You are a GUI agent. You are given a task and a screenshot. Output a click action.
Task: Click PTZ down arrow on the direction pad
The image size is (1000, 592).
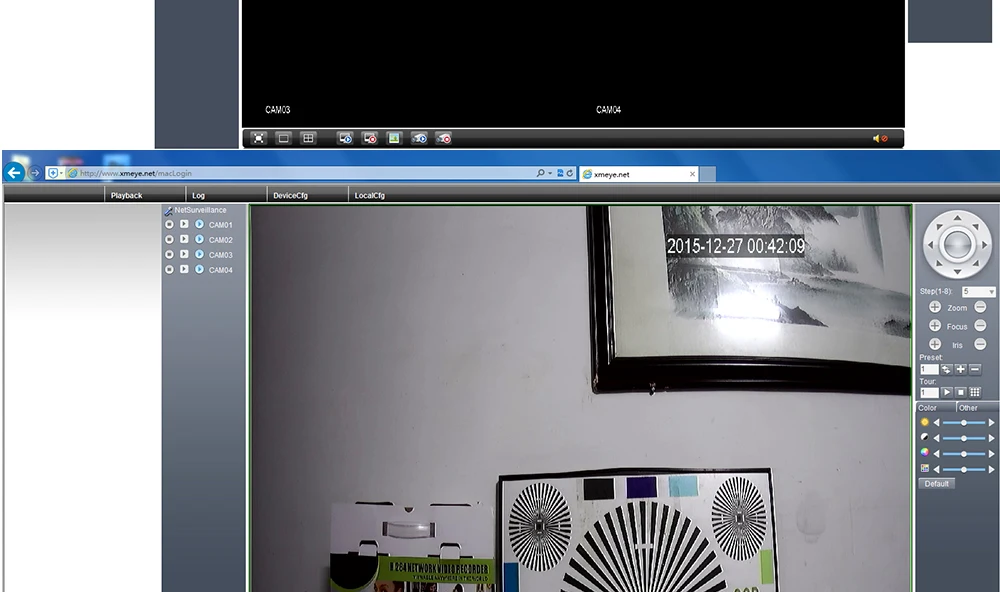(957, 272)
